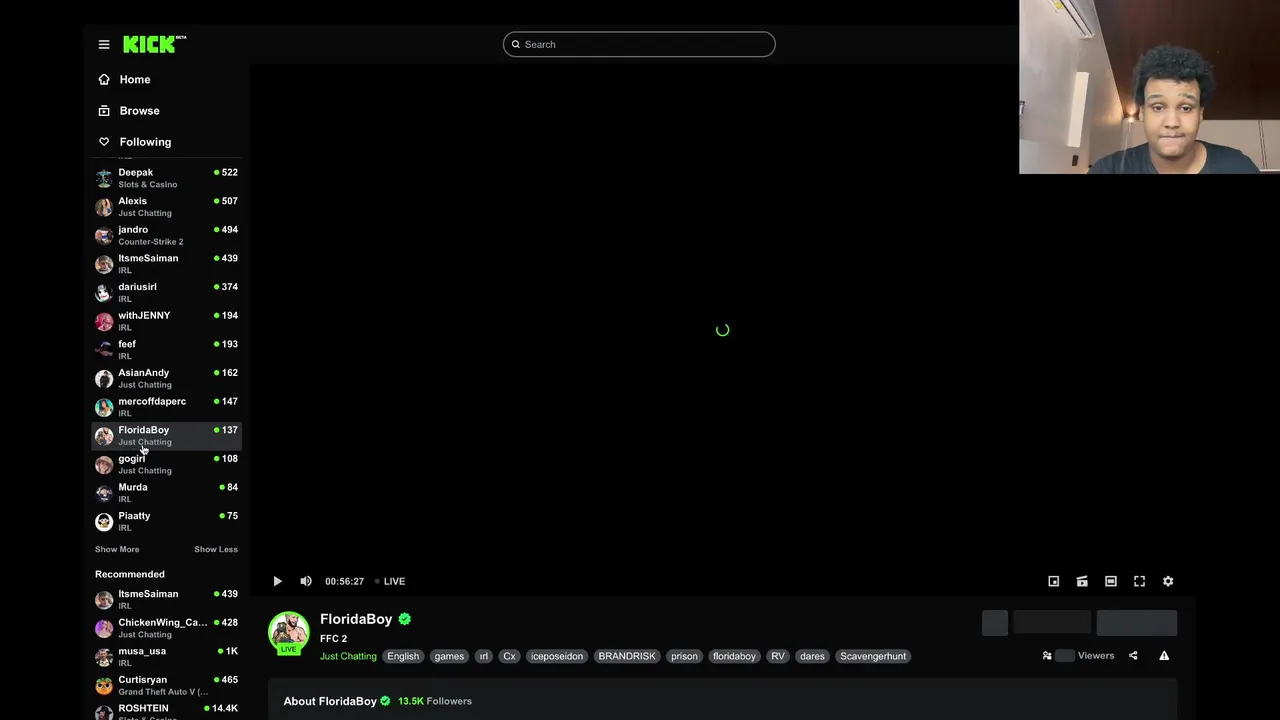Click the FFC 2 stream title
This screenshot has width=1280, height=720.
click(x=333, y=638)
